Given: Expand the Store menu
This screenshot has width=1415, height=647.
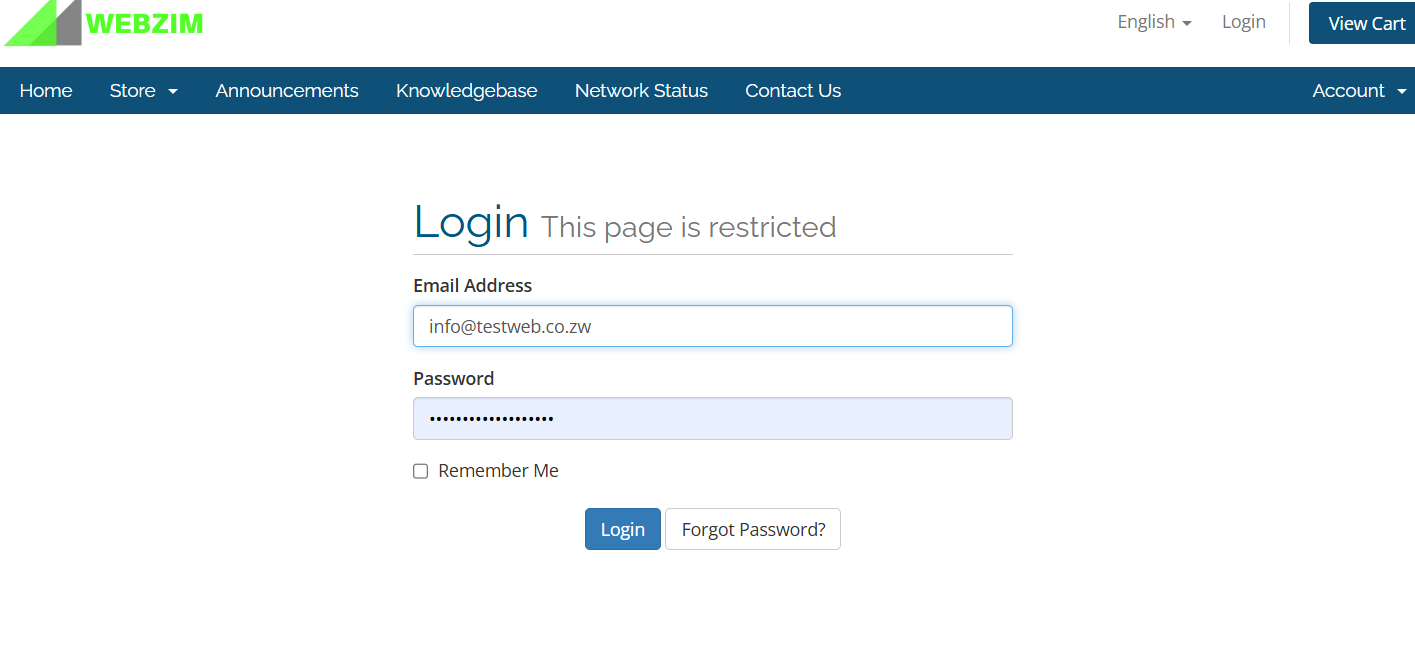Looking at the screenshot, I should click(144, 91).
